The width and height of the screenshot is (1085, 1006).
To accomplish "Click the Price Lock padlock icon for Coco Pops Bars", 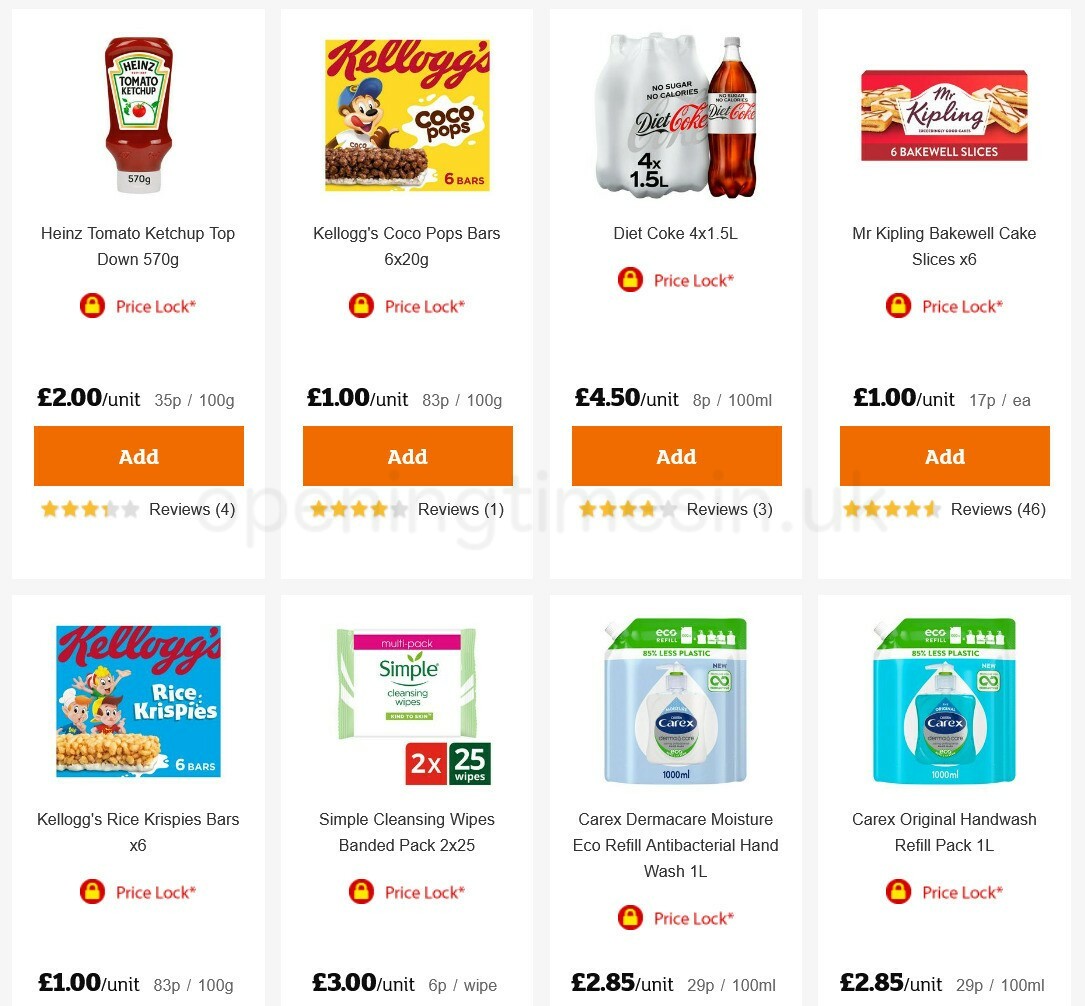I will point(361,306).
